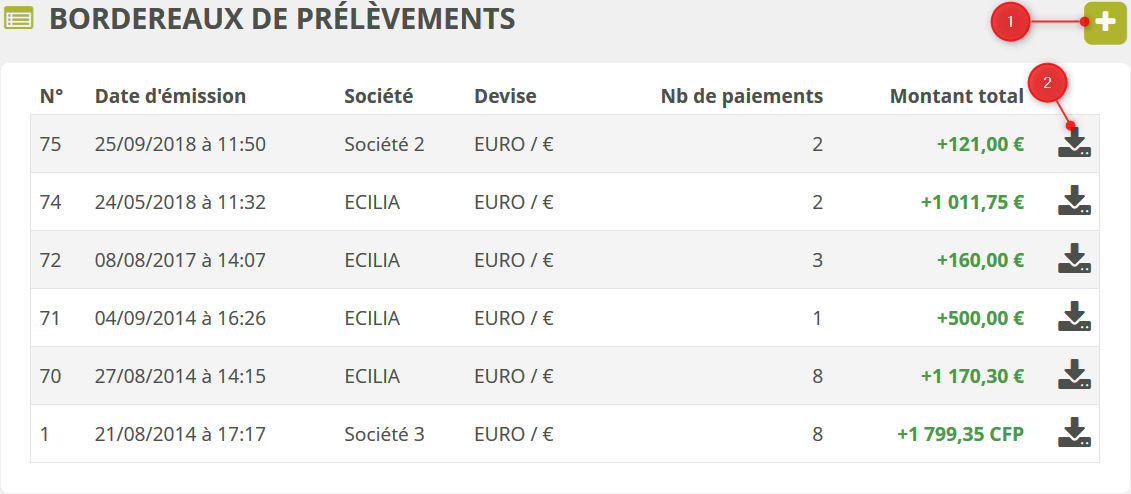1131x494 pixels.
Task: Click the Montant total column header
Action: click(956, 96)
